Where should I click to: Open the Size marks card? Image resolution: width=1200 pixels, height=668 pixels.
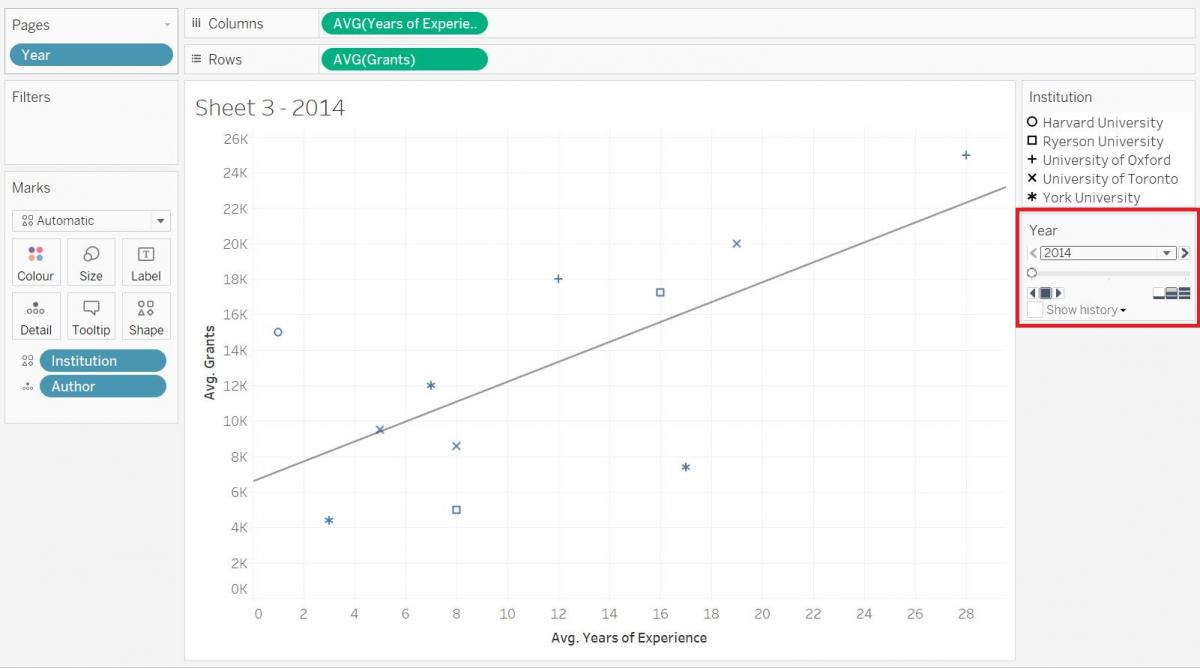[x=91, y=262]
